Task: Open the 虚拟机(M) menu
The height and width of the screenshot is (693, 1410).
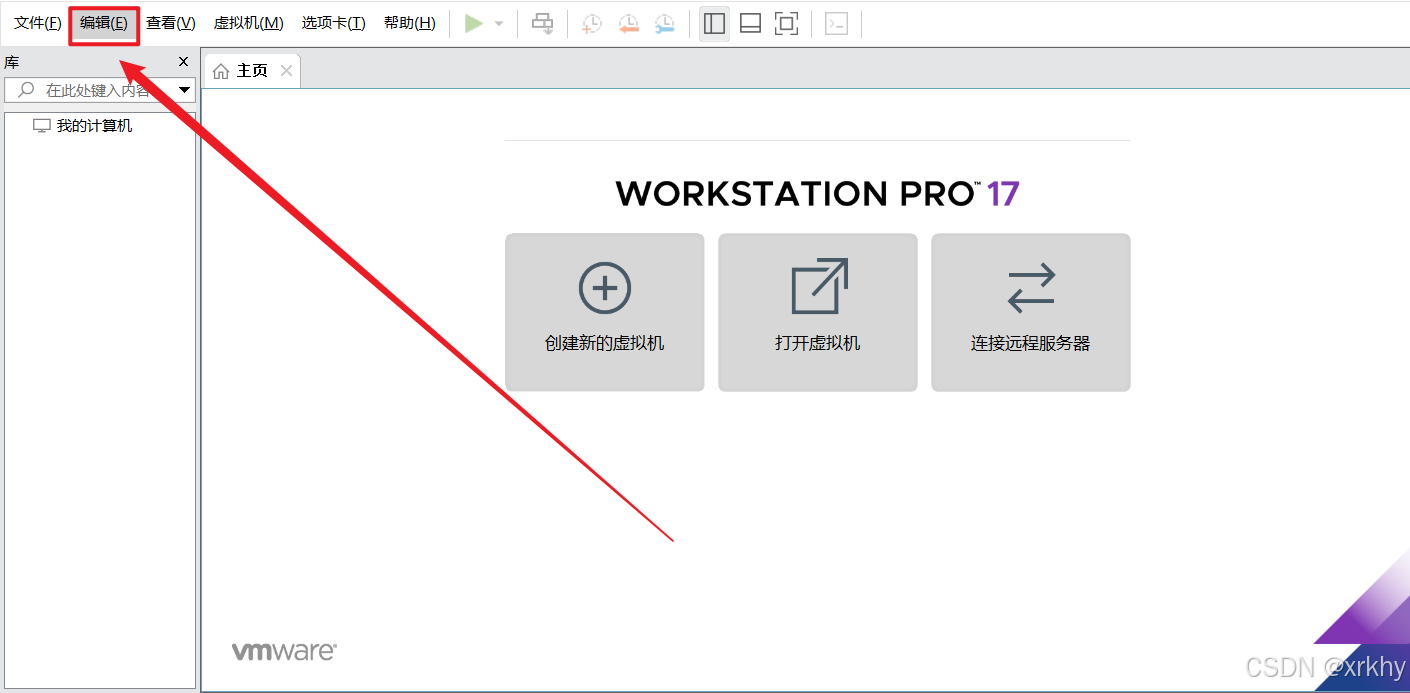Action: coord(249,23)
